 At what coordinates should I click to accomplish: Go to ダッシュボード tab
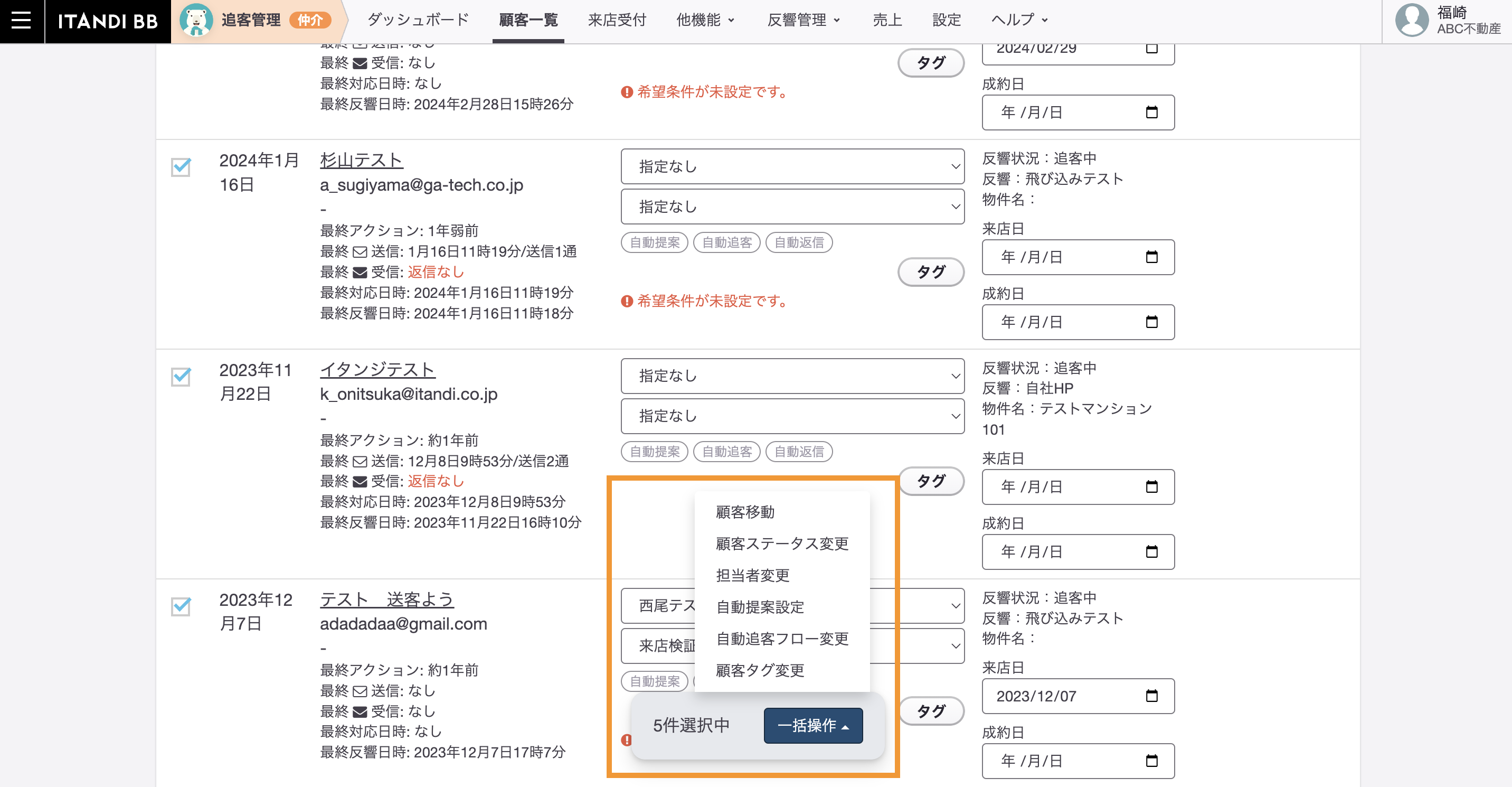[x=419, y=21]
